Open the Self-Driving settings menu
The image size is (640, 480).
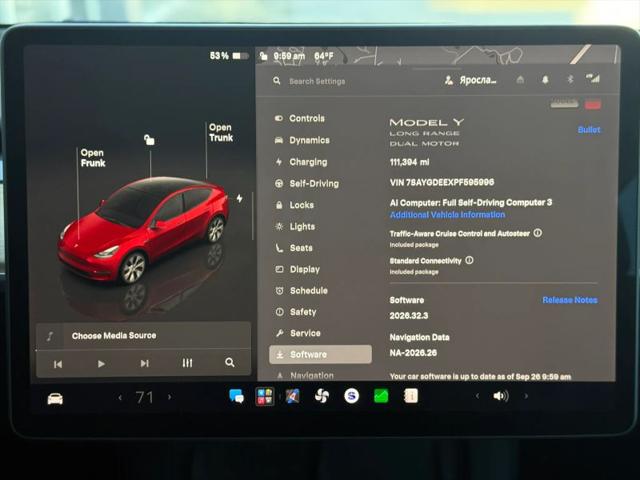pyautogui.click(x=307, y=184)
